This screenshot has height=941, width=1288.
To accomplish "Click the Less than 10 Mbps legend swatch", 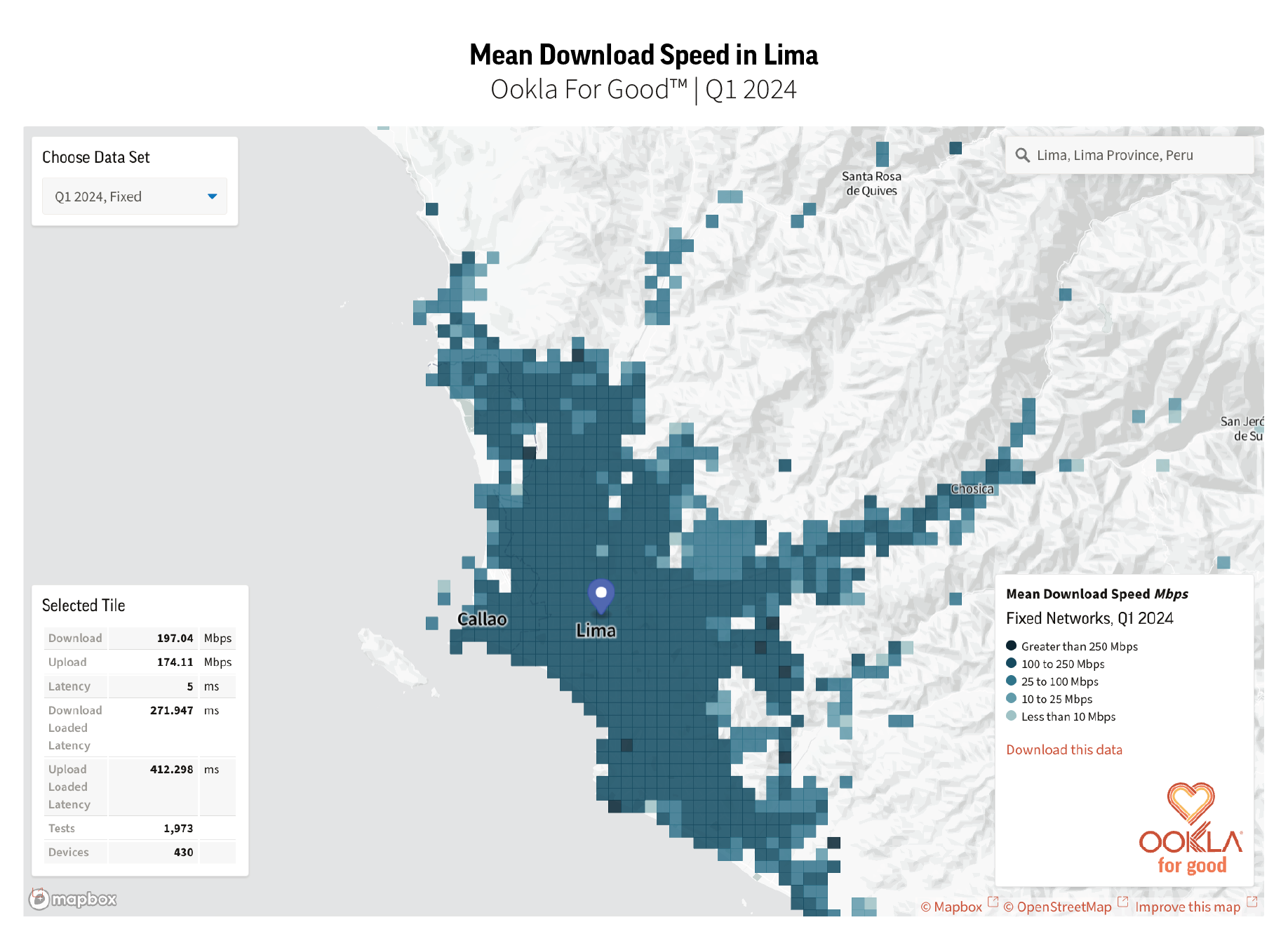I will [1011, 716].
